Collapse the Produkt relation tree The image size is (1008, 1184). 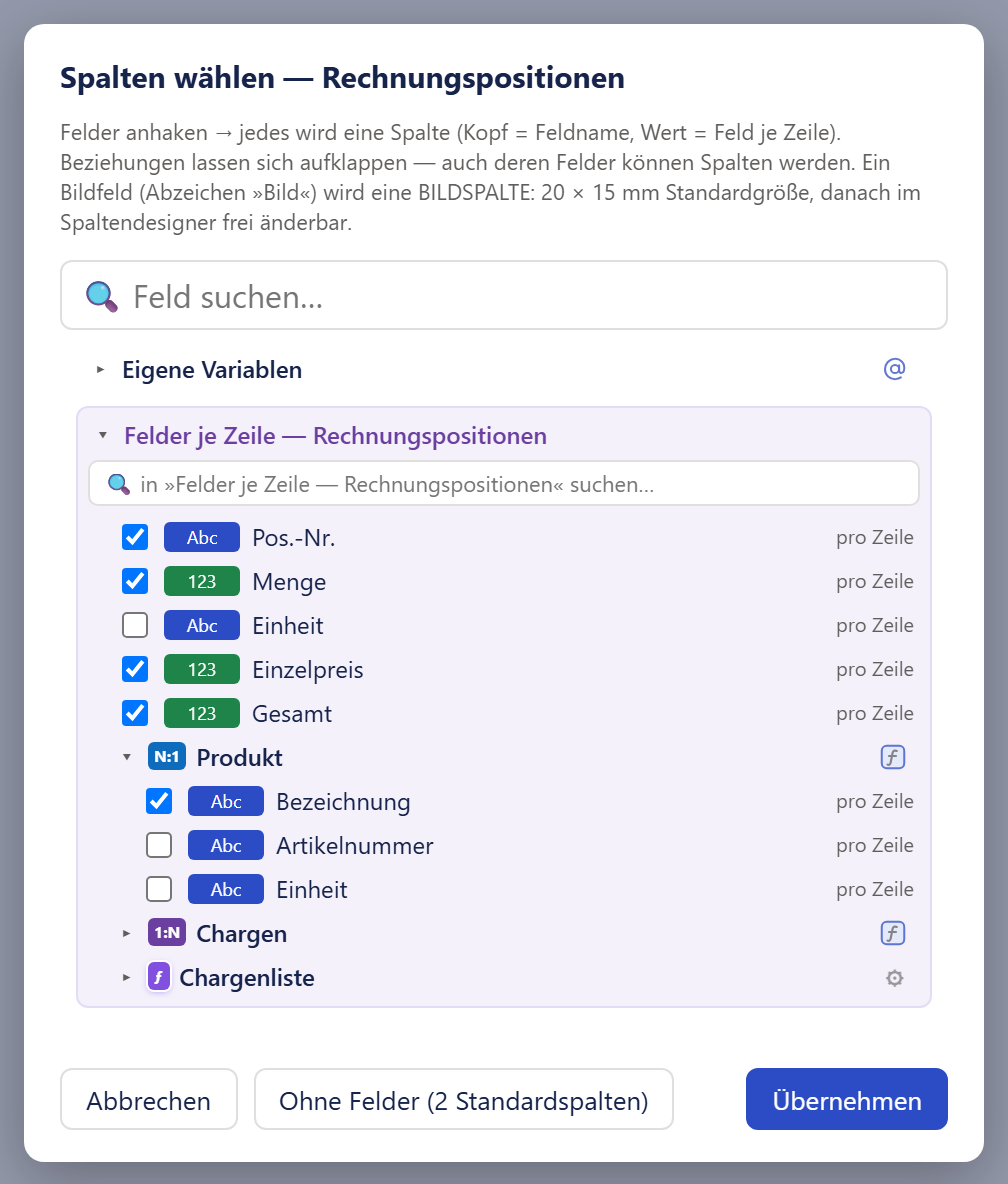tap(127, 757)
